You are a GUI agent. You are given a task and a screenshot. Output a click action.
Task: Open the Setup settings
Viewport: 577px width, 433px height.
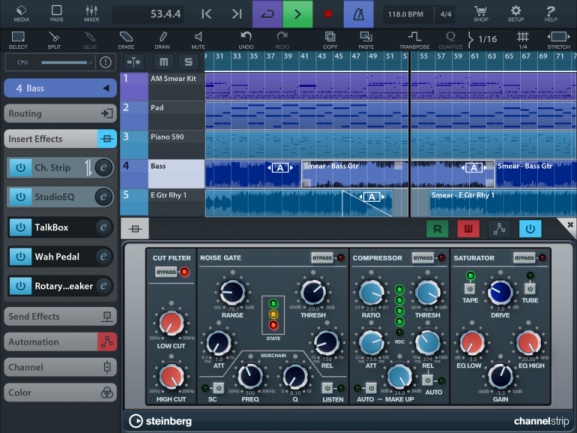[516, 14]
